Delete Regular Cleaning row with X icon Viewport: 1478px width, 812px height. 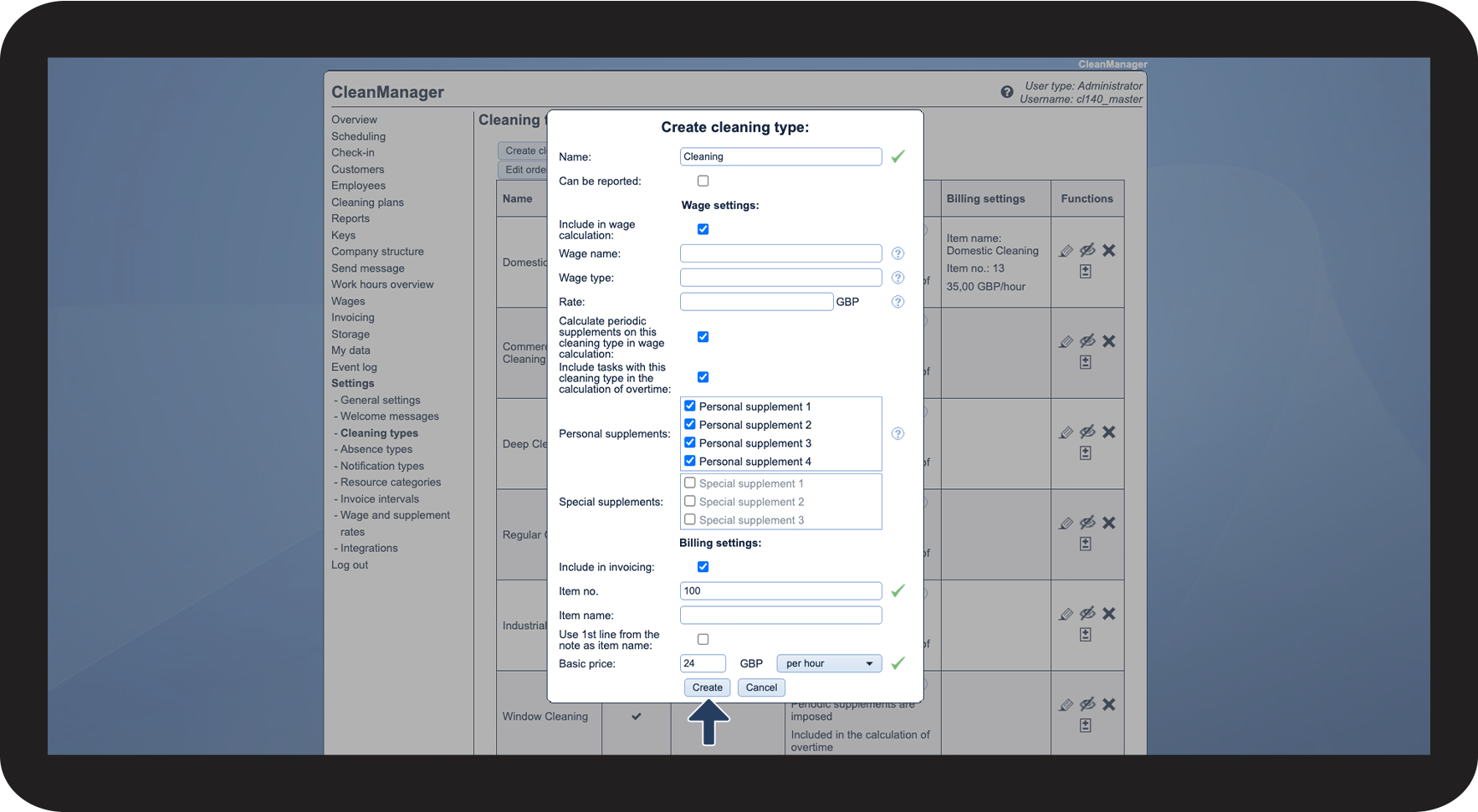(x=1109, y=523)
